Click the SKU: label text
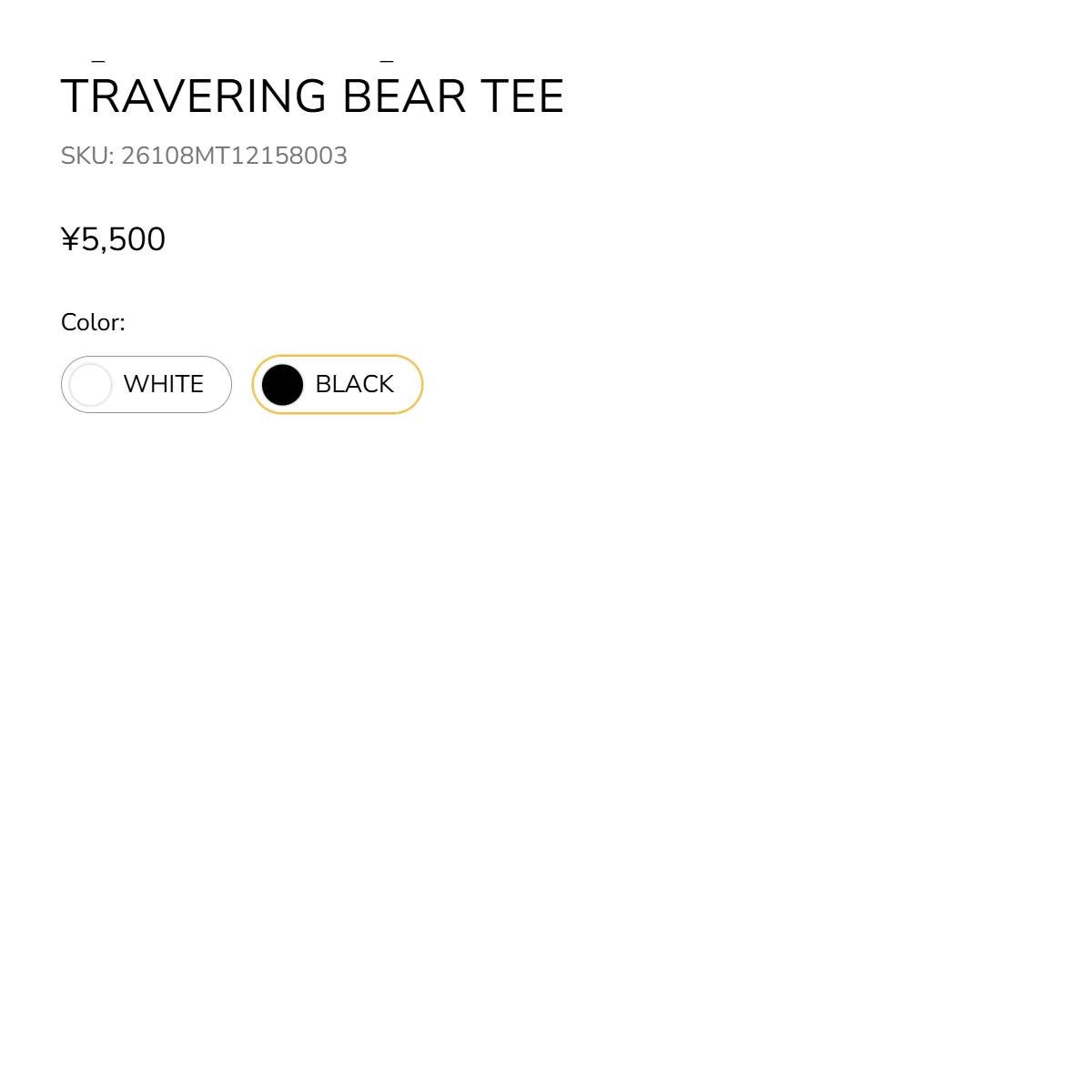Image resolution: width=1092 pixels, height=1092 pixels. tap(87, 156)
